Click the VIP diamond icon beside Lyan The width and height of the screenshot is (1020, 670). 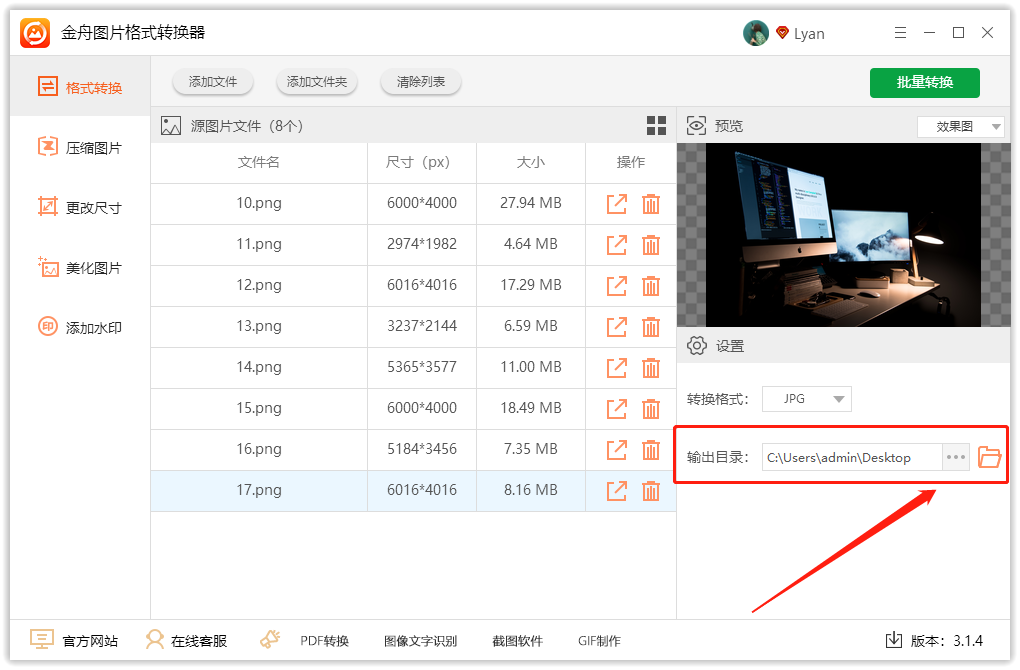[x=782, y=33]
